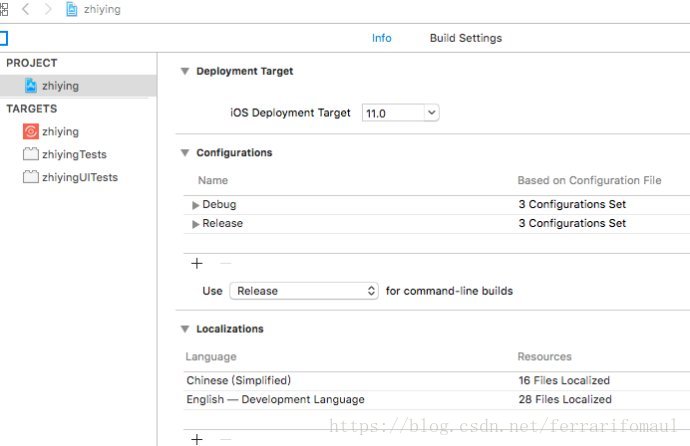Viewport: 690px width, 446px height.
Task: Click the Name column header
Action: 213,180
